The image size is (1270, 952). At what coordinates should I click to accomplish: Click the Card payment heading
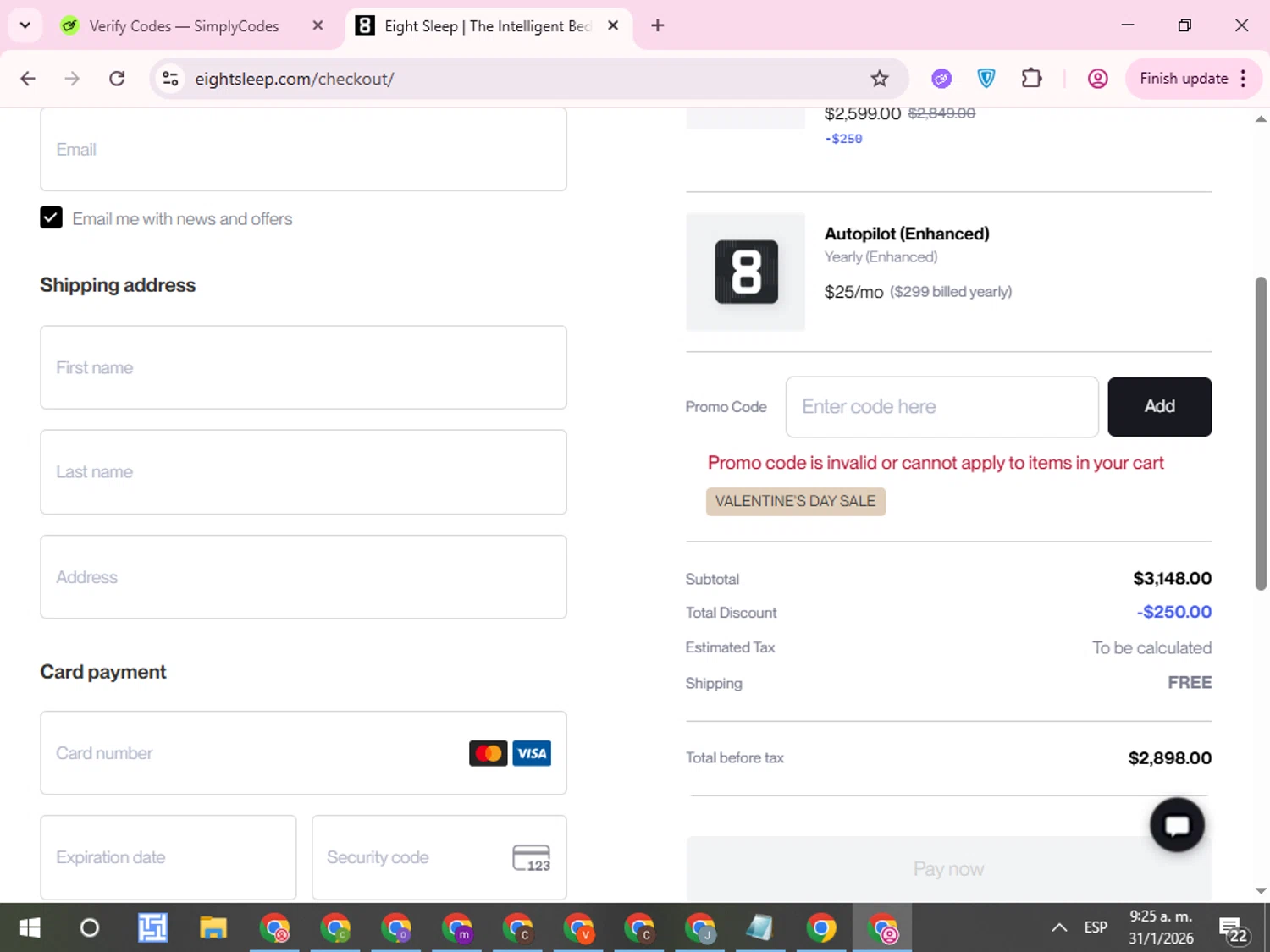[x=103, y=672]
